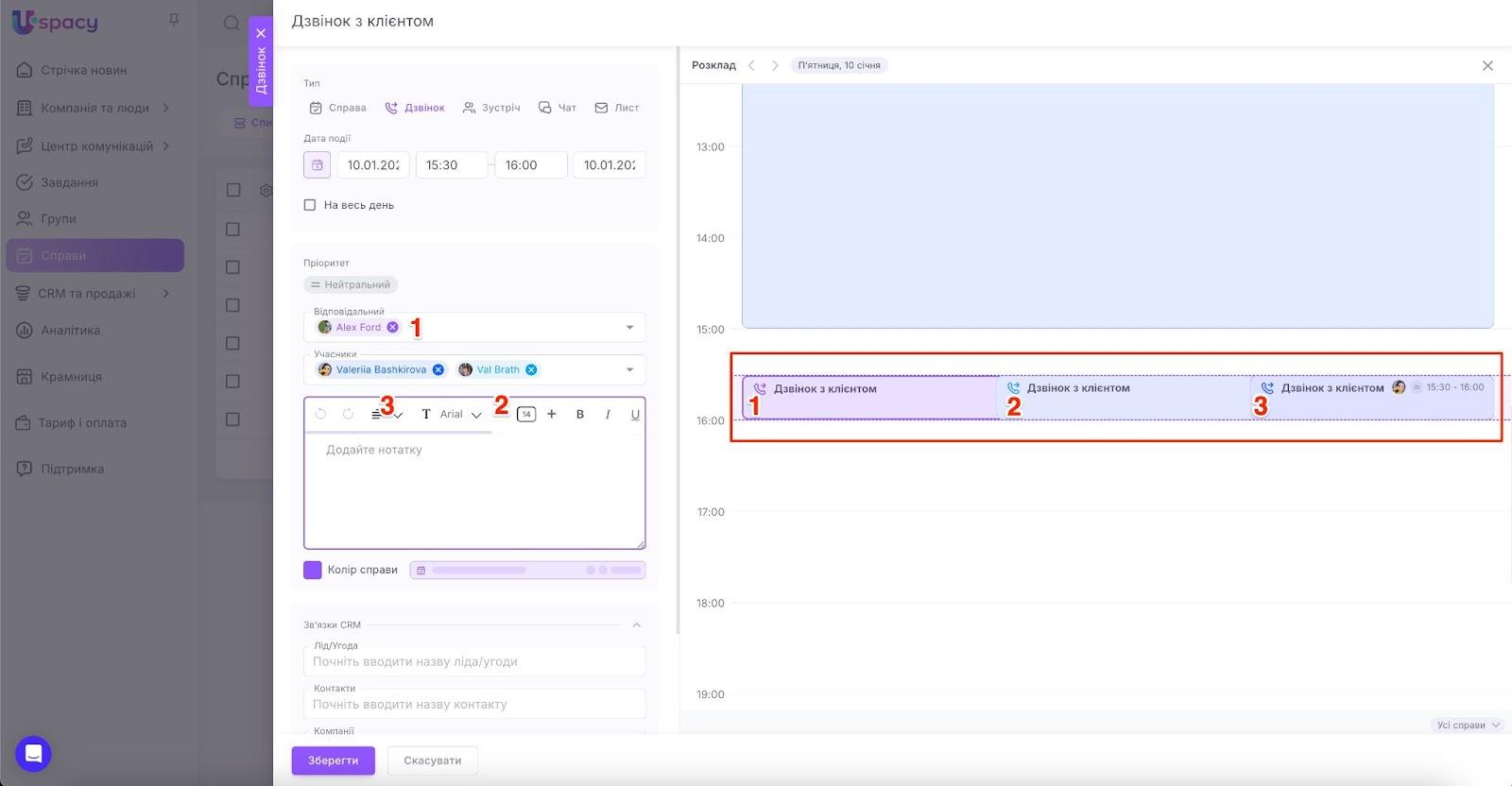
Task: Click the Додайте нотатку note area
Action: pos(474,490)
